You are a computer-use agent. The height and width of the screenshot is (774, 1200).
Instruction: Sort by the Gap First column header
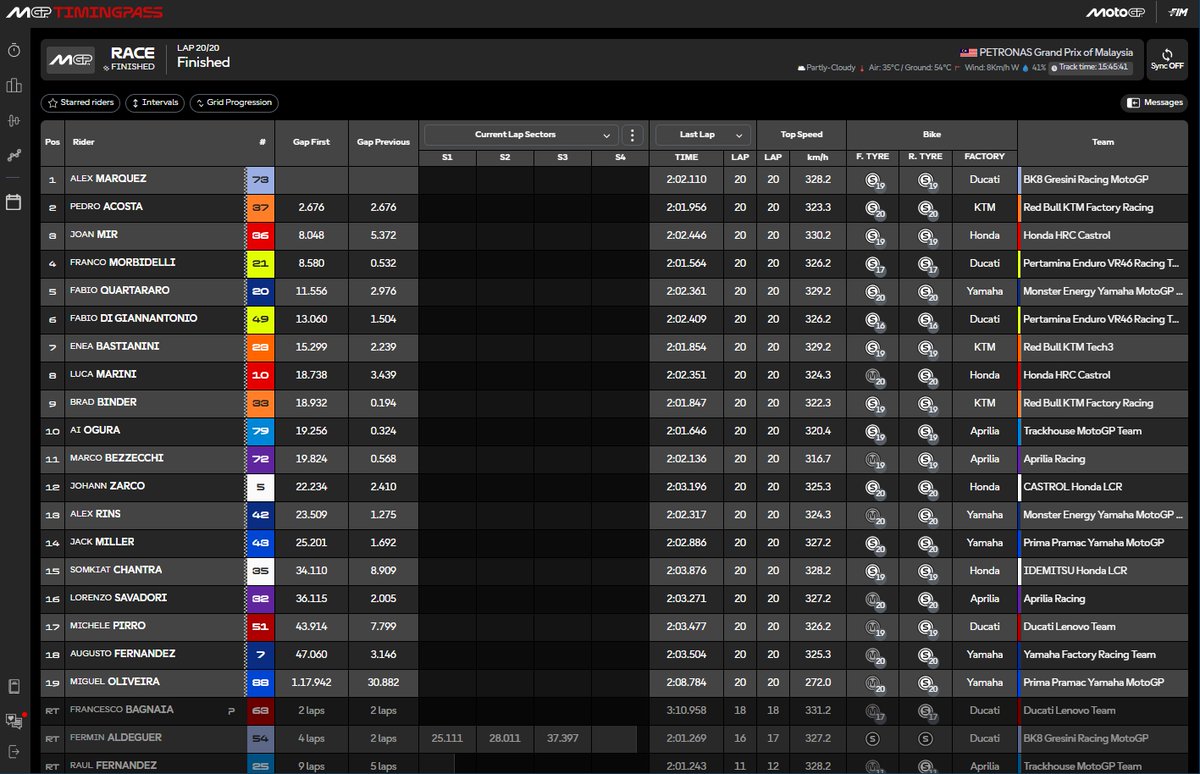pyautogui.click(x=311, y=142)
